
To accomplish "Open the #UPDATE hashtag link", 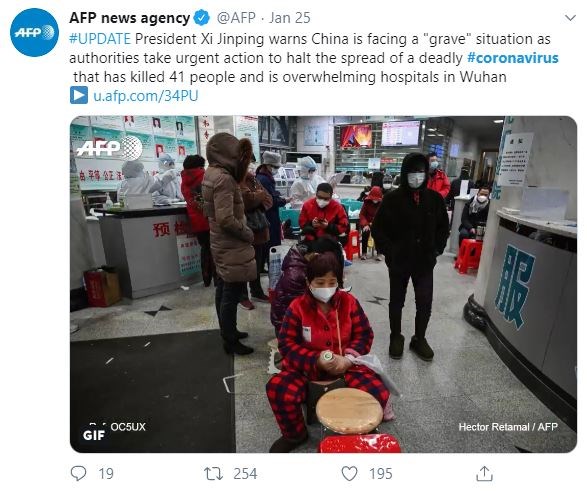I will click(100, 39).
